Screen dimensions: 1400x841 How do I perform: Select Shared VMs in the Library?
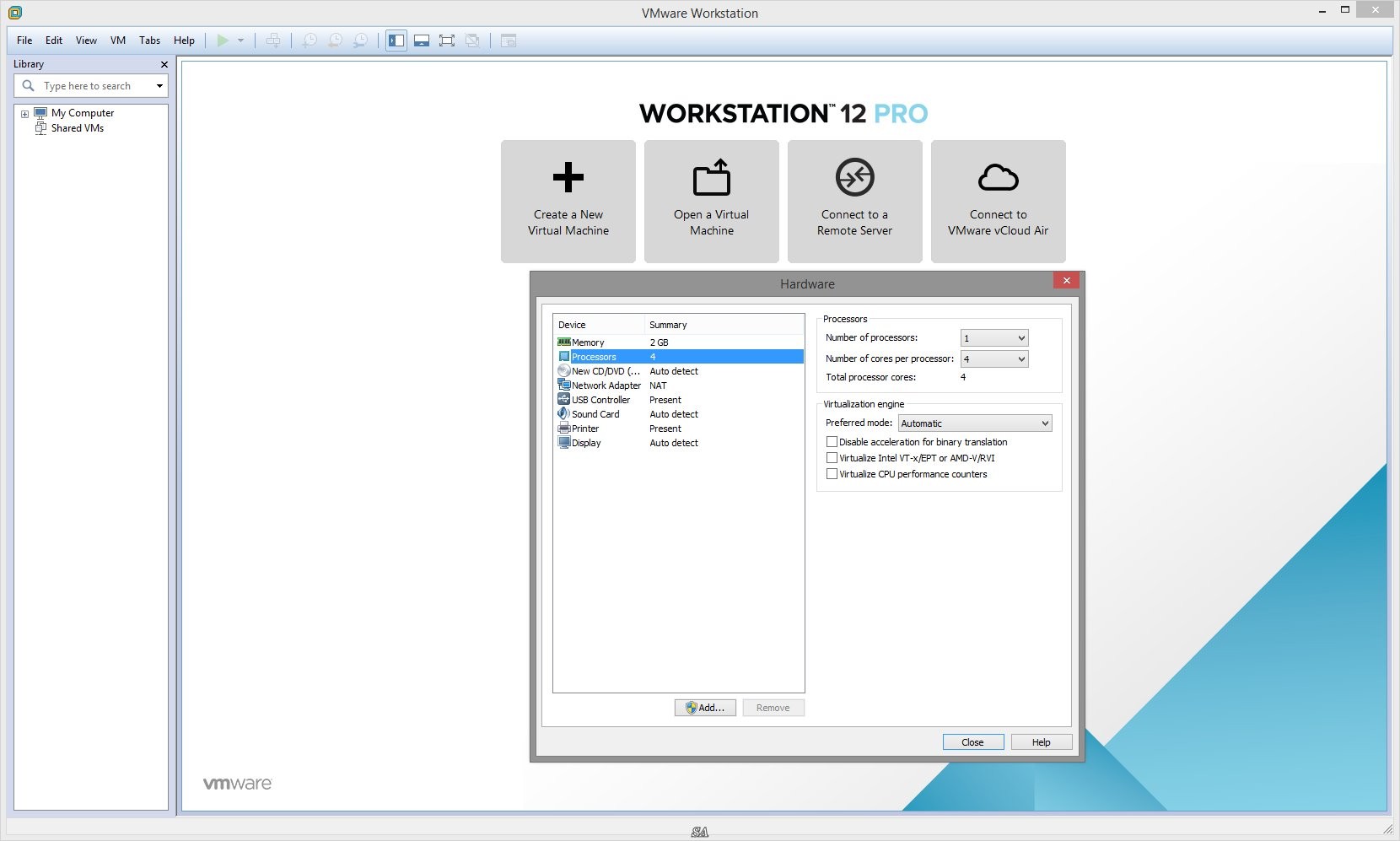coord(78,128)
